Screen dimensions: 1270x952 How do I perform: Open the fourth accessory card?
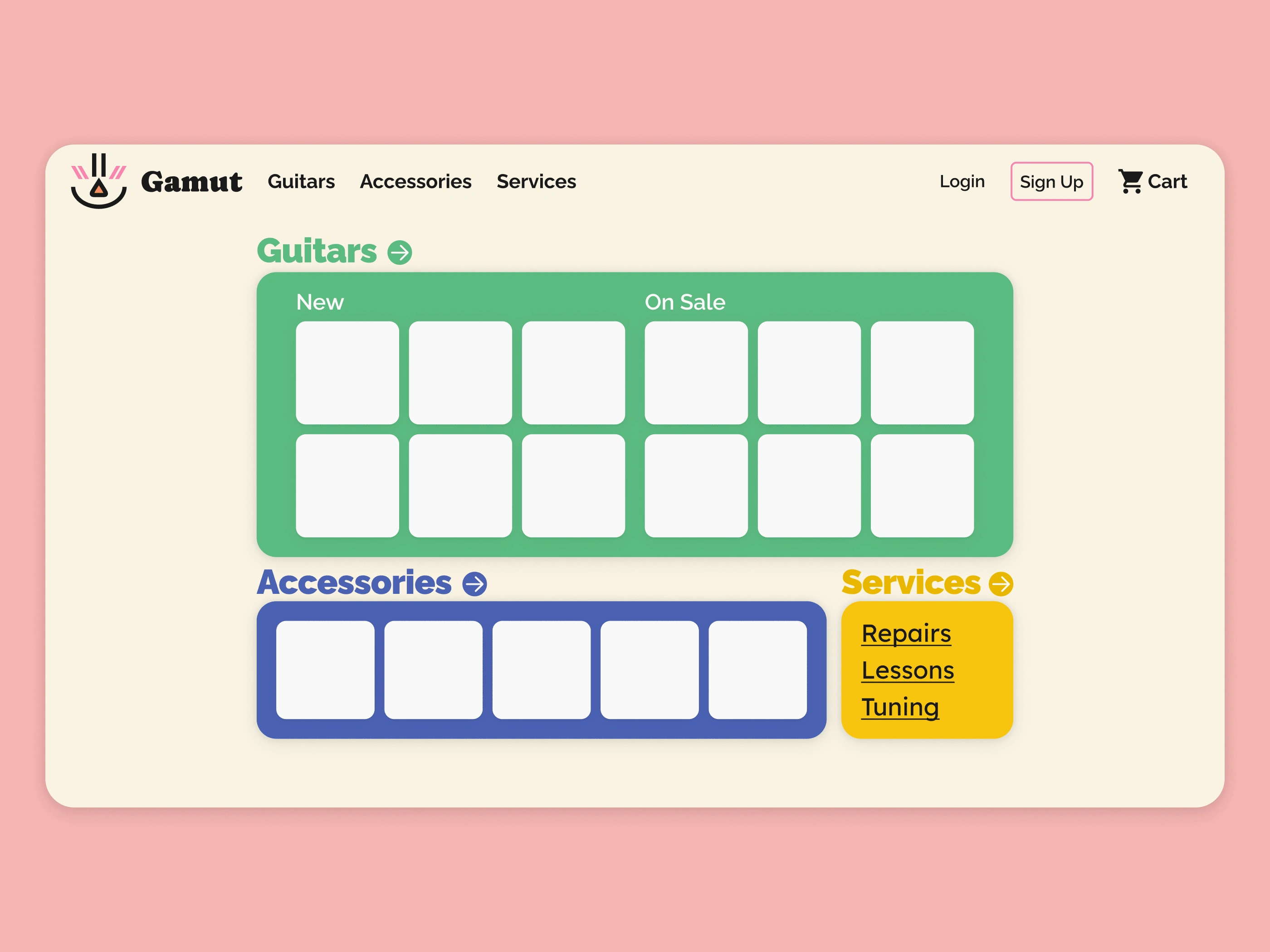click(x=650, y=670)
